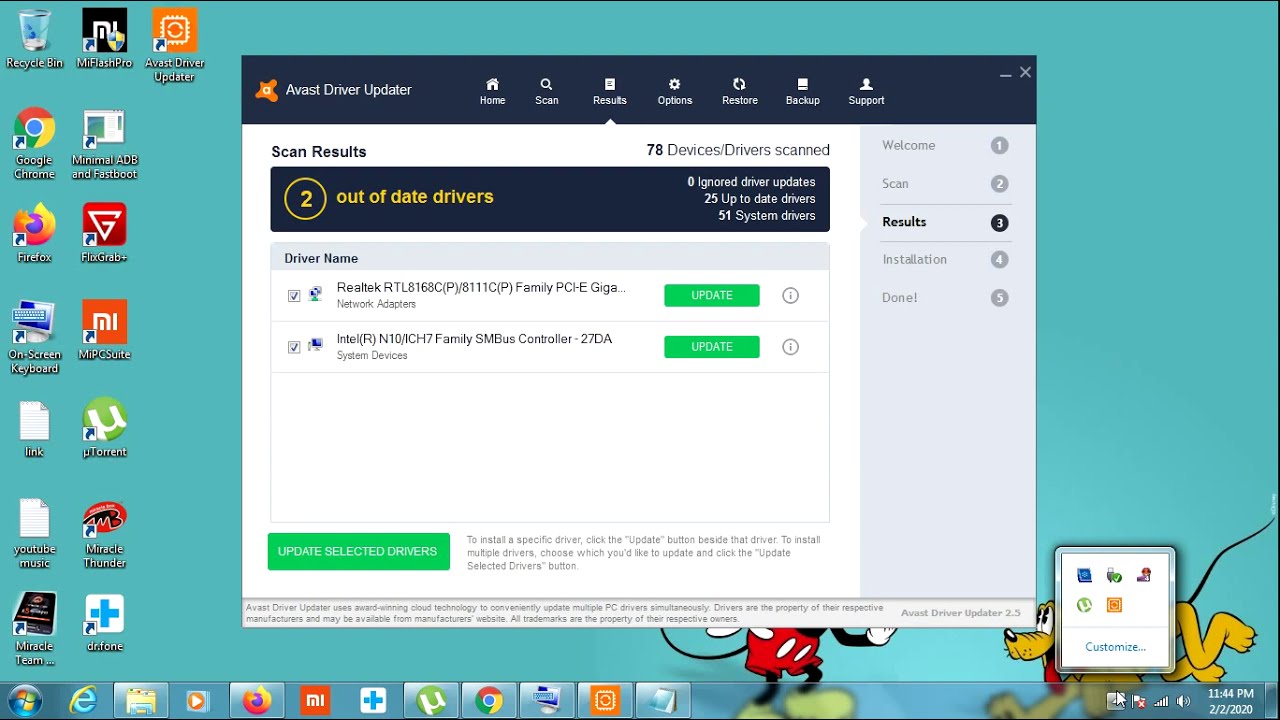Select the Recycle Bin desktop icon
The width and height of the screenshot is (1280, 720).
[34, 40]
